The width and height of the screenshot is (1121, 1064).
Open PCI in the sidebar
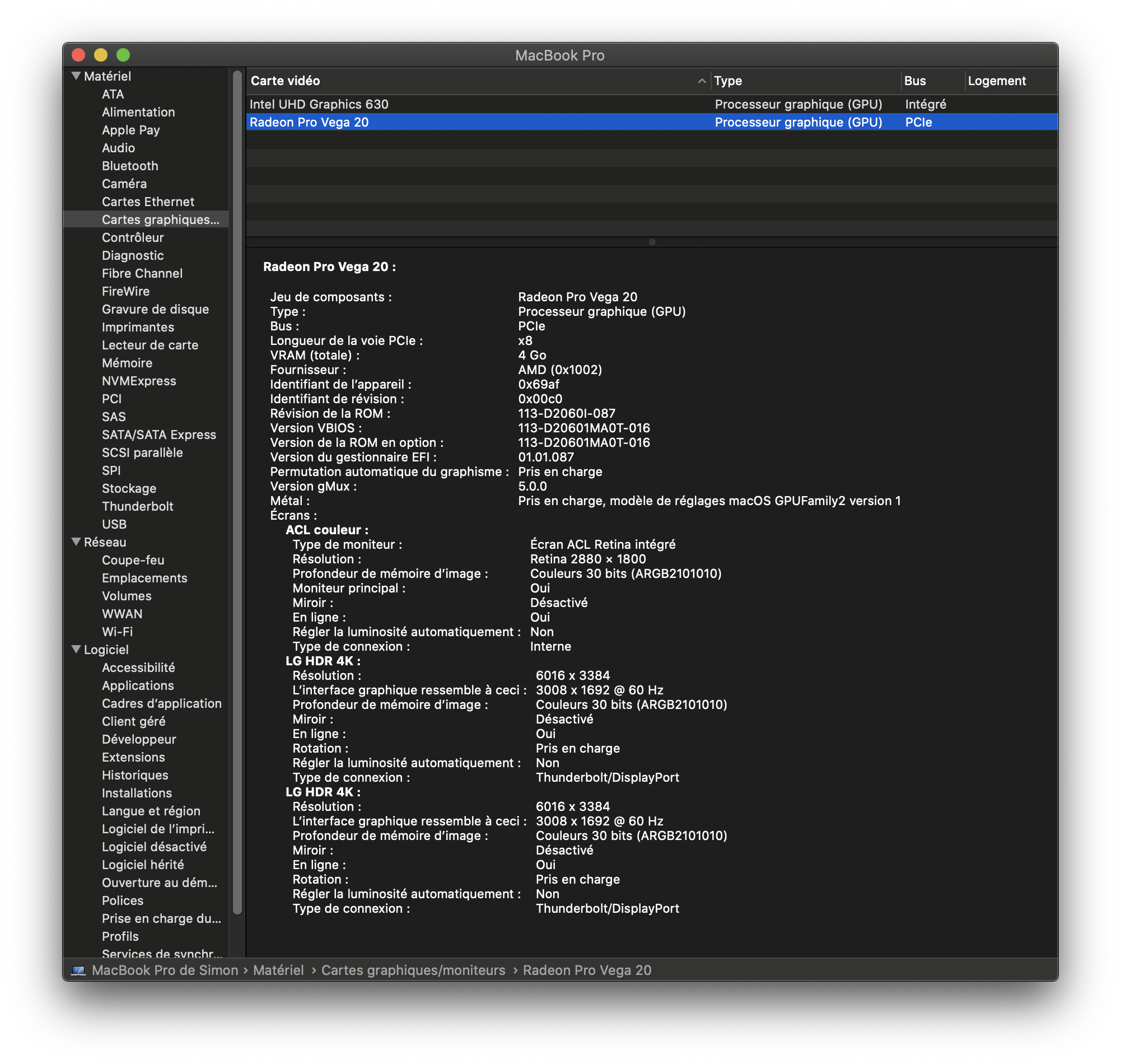(x=111, y=399)
